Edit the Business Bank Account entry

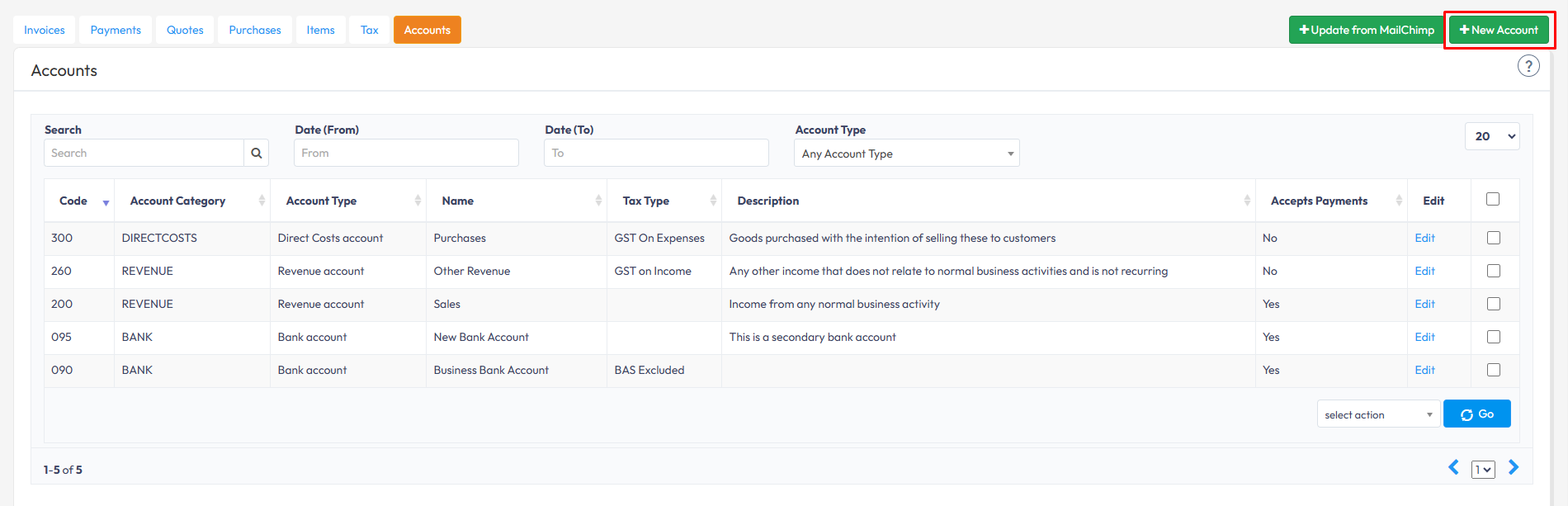[1424, 370]
